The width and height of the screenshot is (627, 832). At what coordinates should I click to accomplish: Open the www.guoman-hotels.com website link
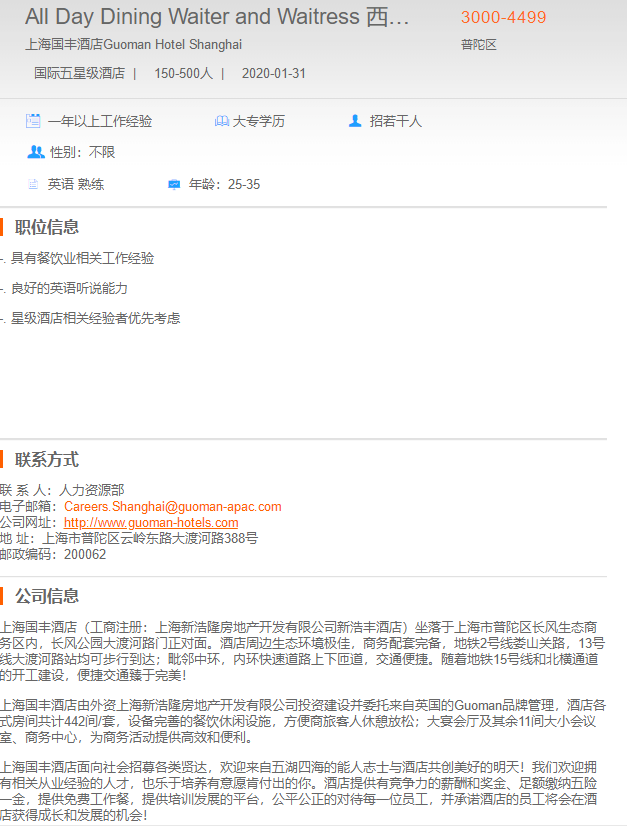click(151, 522)
